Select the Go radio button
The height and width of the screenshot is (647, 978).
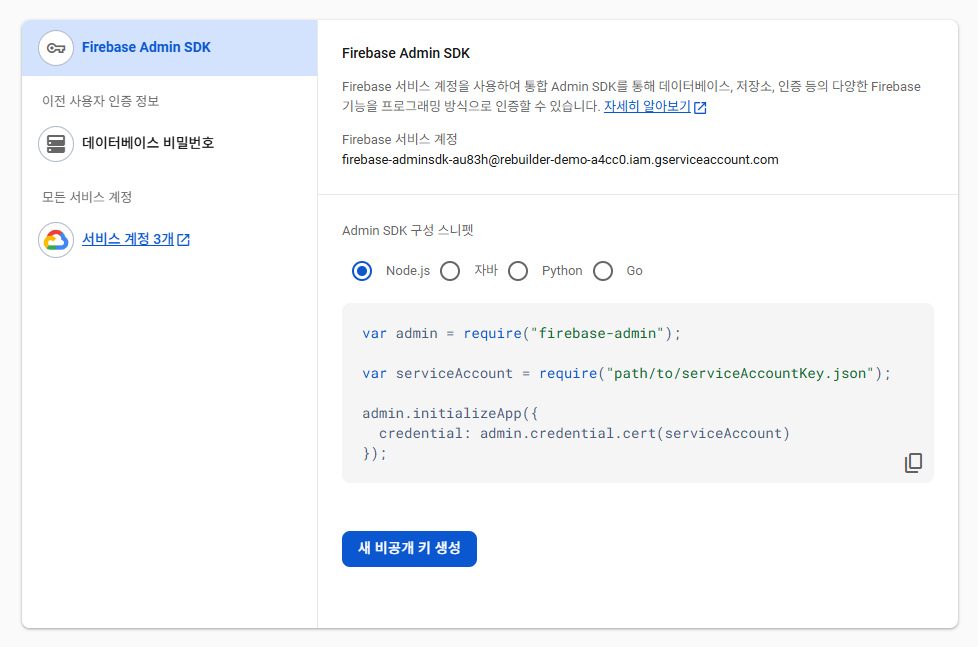pos(603,271)
